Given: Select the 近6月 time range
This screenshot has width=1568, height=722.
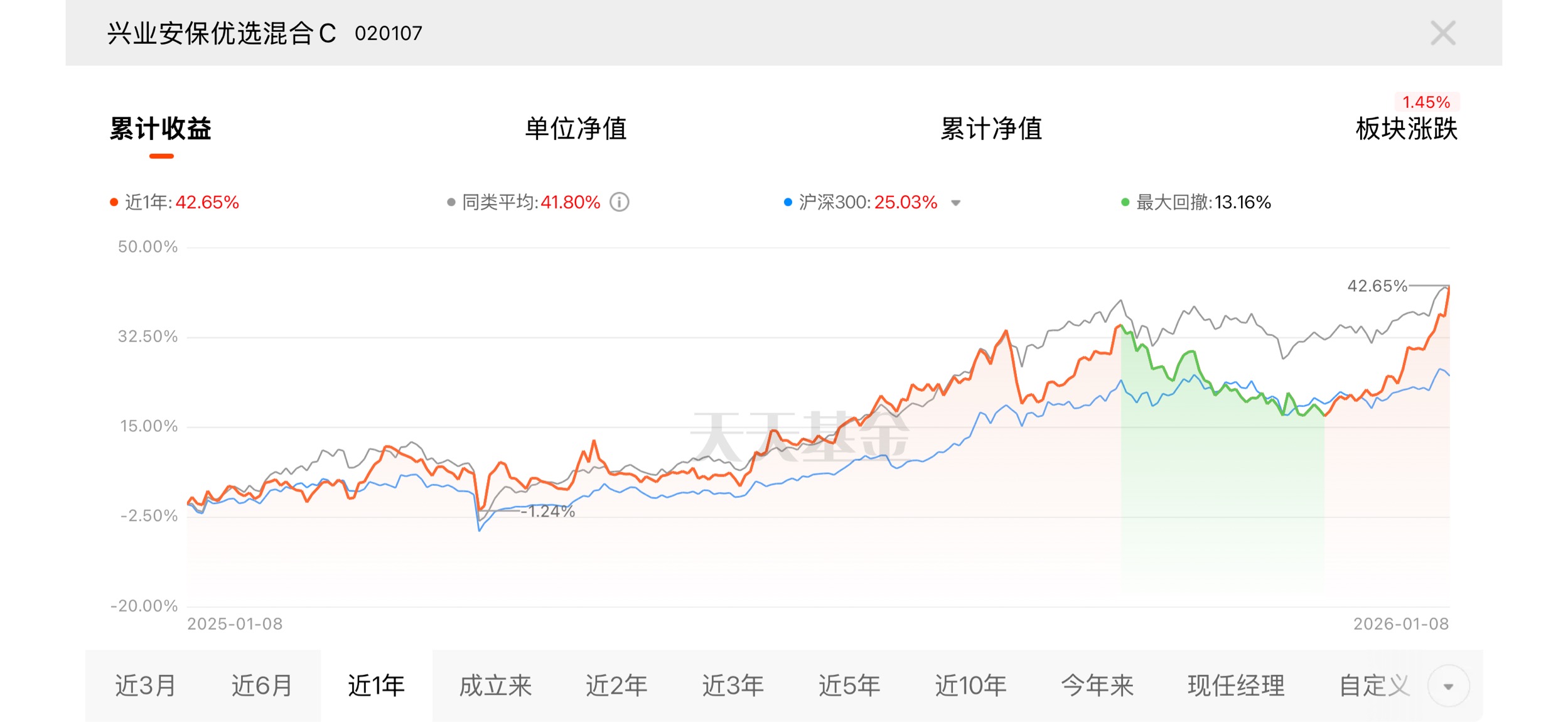Looking at the screenshot, I should click(262, 686).
